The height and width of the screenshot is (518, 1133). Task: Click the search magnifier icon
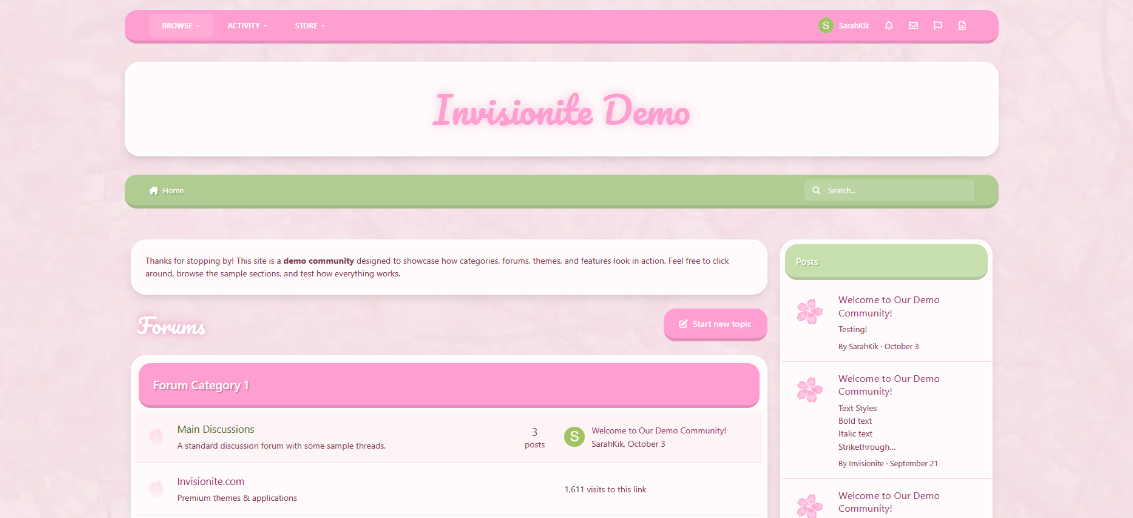pos(817,190)
